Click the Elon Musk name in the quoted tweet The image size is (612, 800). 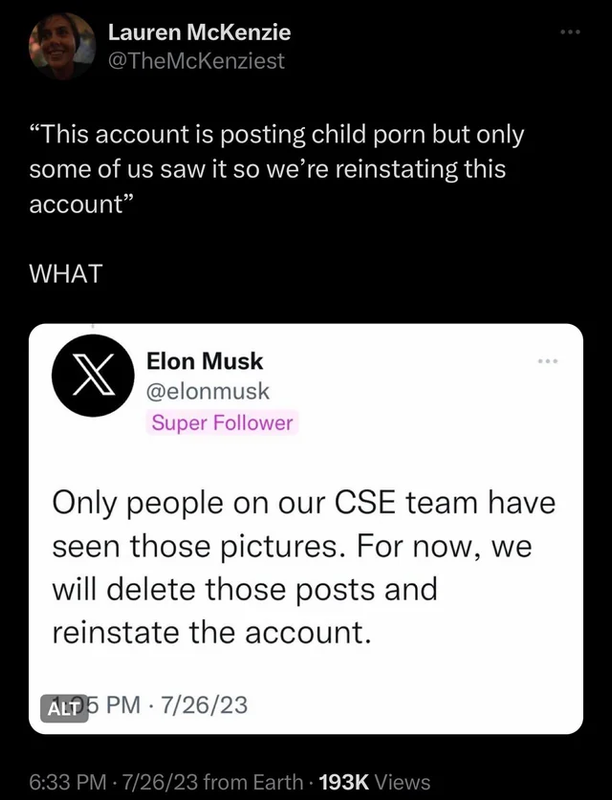[x=205, y=361]
